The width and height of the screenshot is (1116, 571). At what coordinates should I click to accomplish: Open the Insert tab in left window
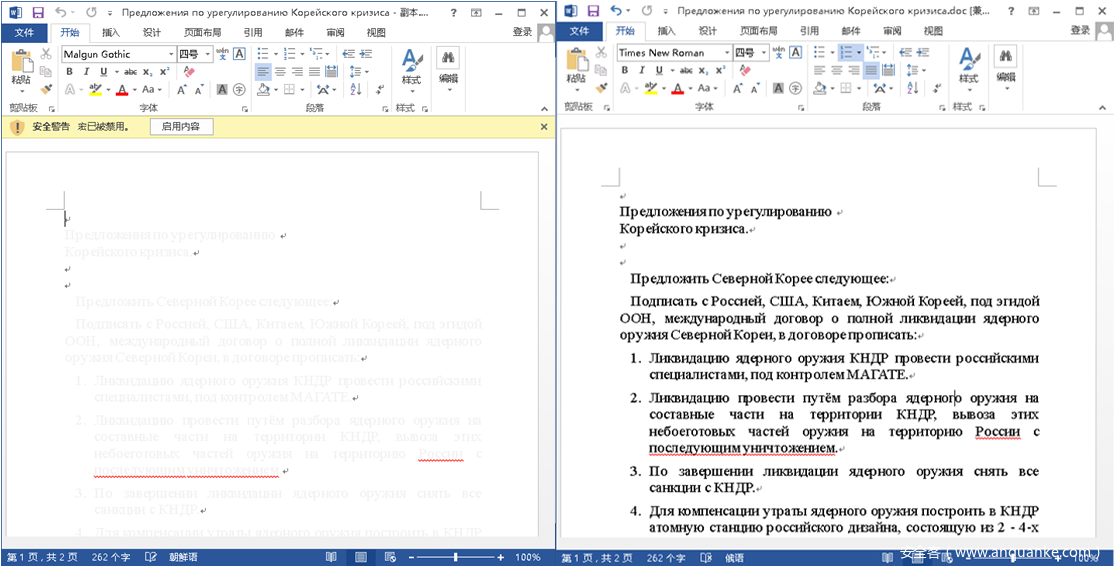tap(110, 32)
